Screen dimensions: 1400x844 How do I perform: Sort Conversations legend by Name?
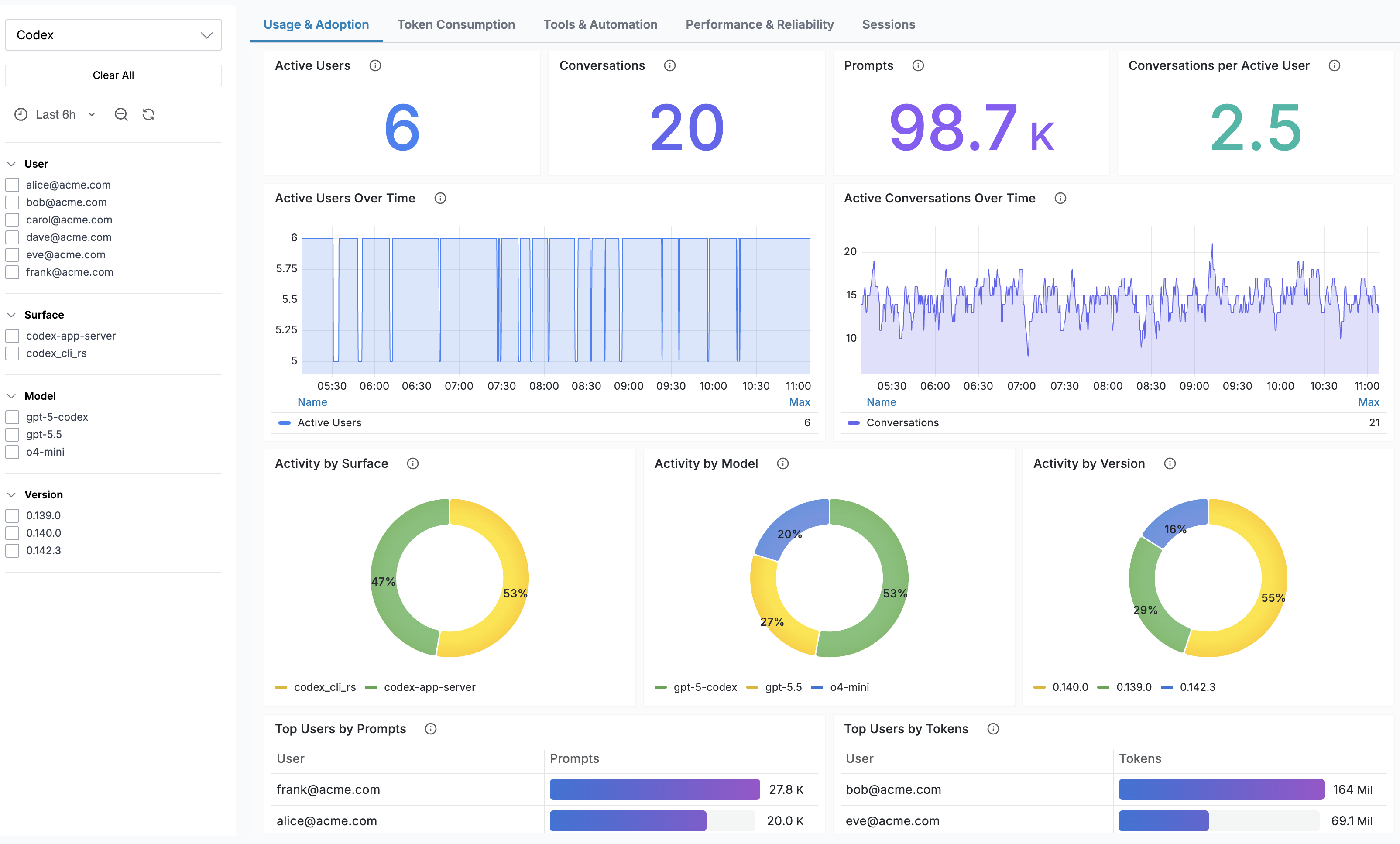[881, 402]
